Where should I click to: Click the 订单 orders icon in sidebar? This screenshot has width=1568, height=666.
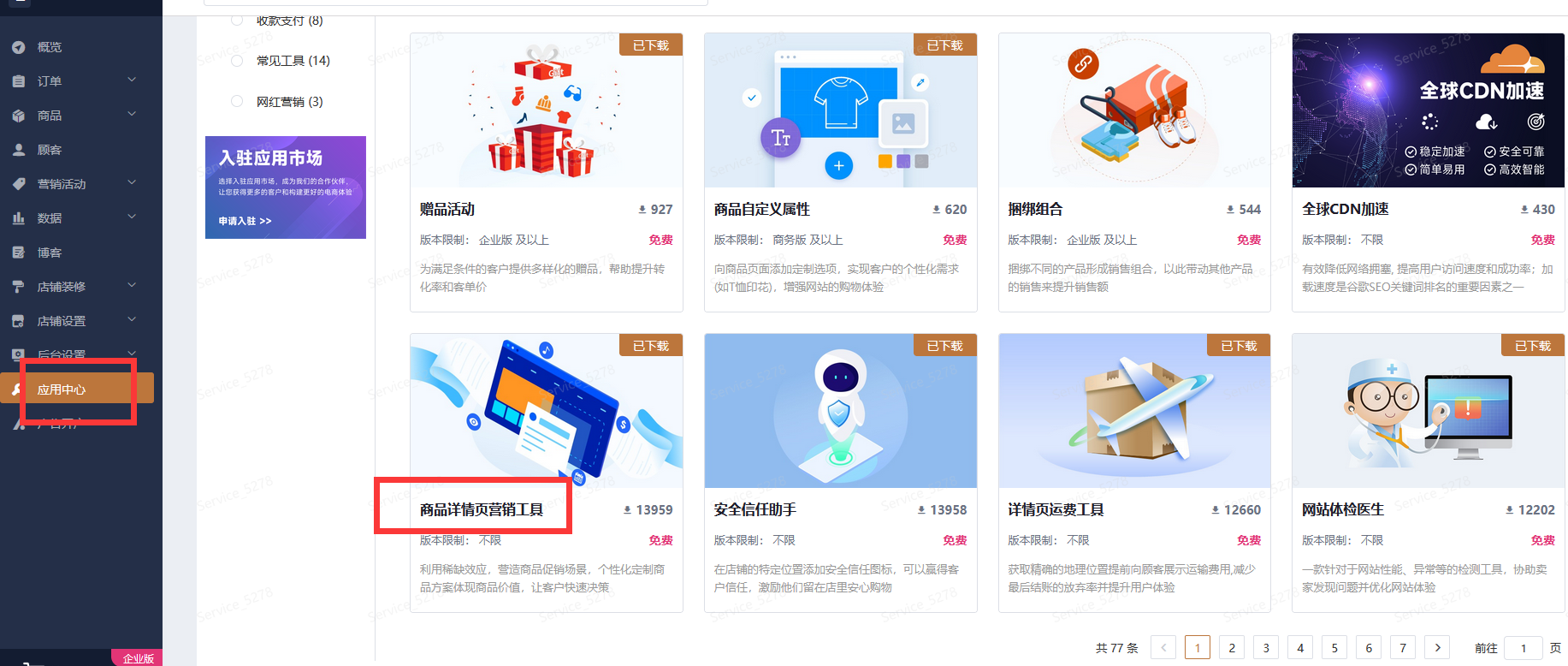(x=19, y=81)
